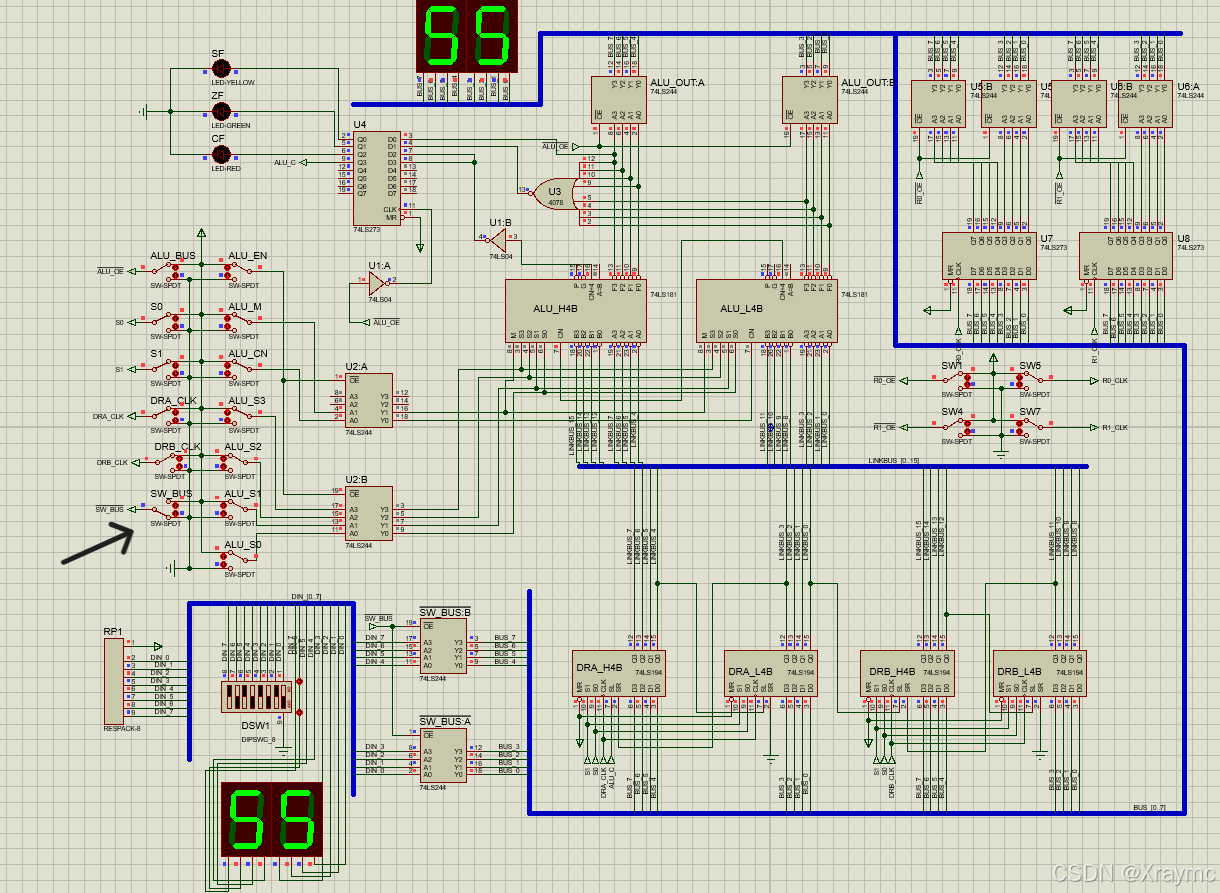Select the CF red LED
Screen dimensions: 1220x893
coord(221,154)
